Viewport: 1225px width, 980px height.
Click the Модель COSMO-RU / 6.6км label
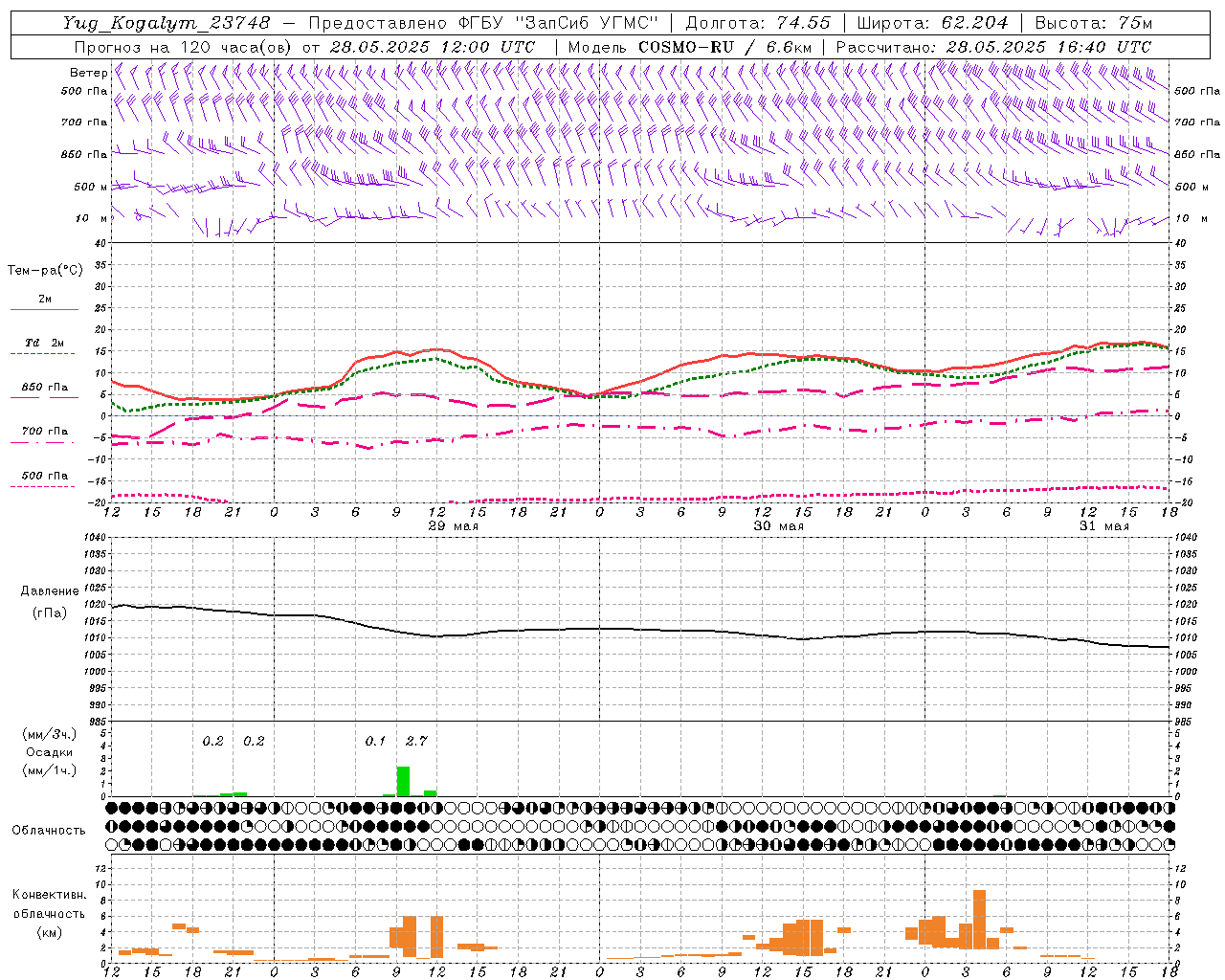[x=690, y=47]
